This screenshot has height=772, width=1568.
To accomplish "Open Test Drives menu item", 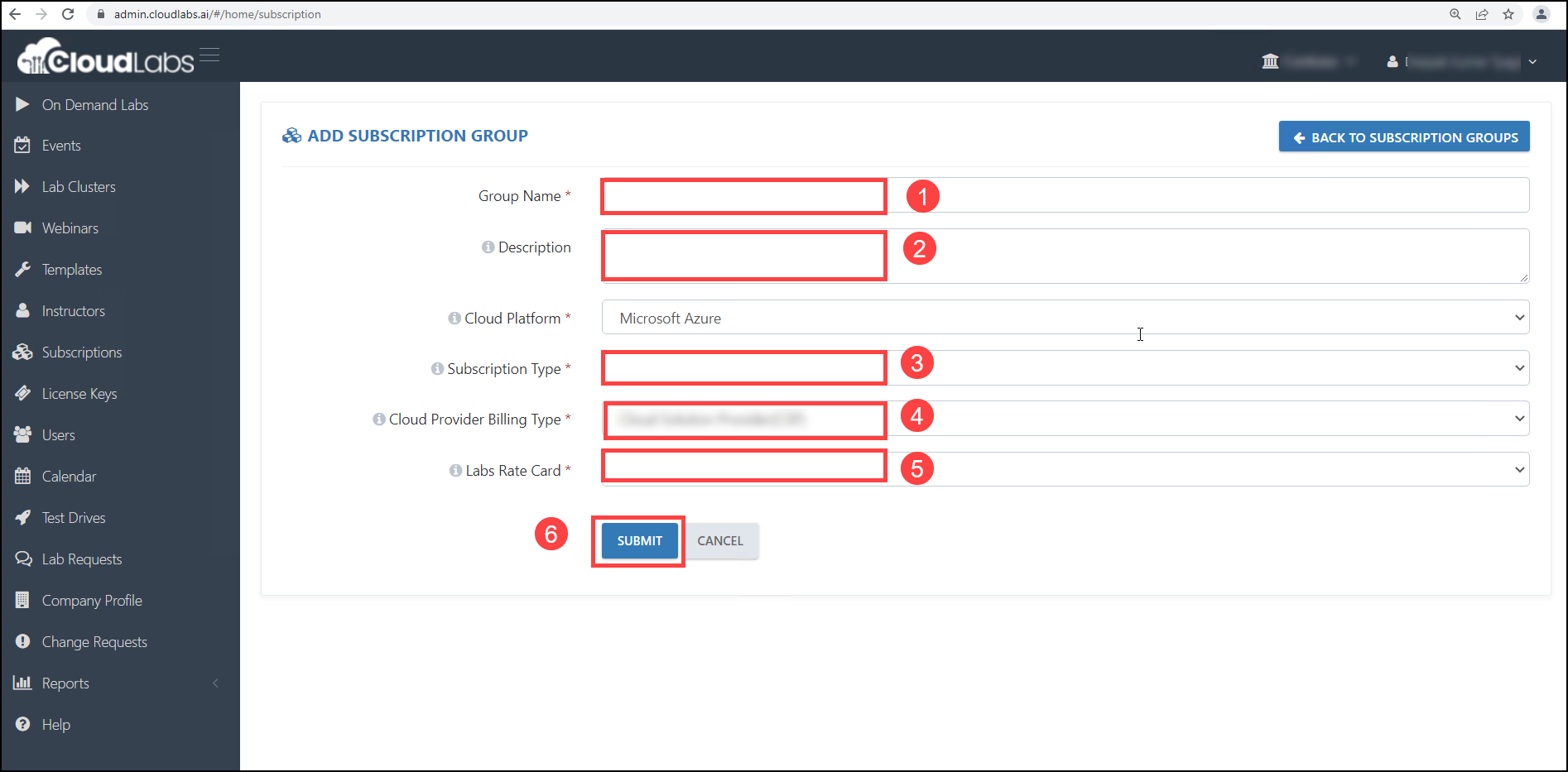I will pyautogui.click(x=74, y=517).
